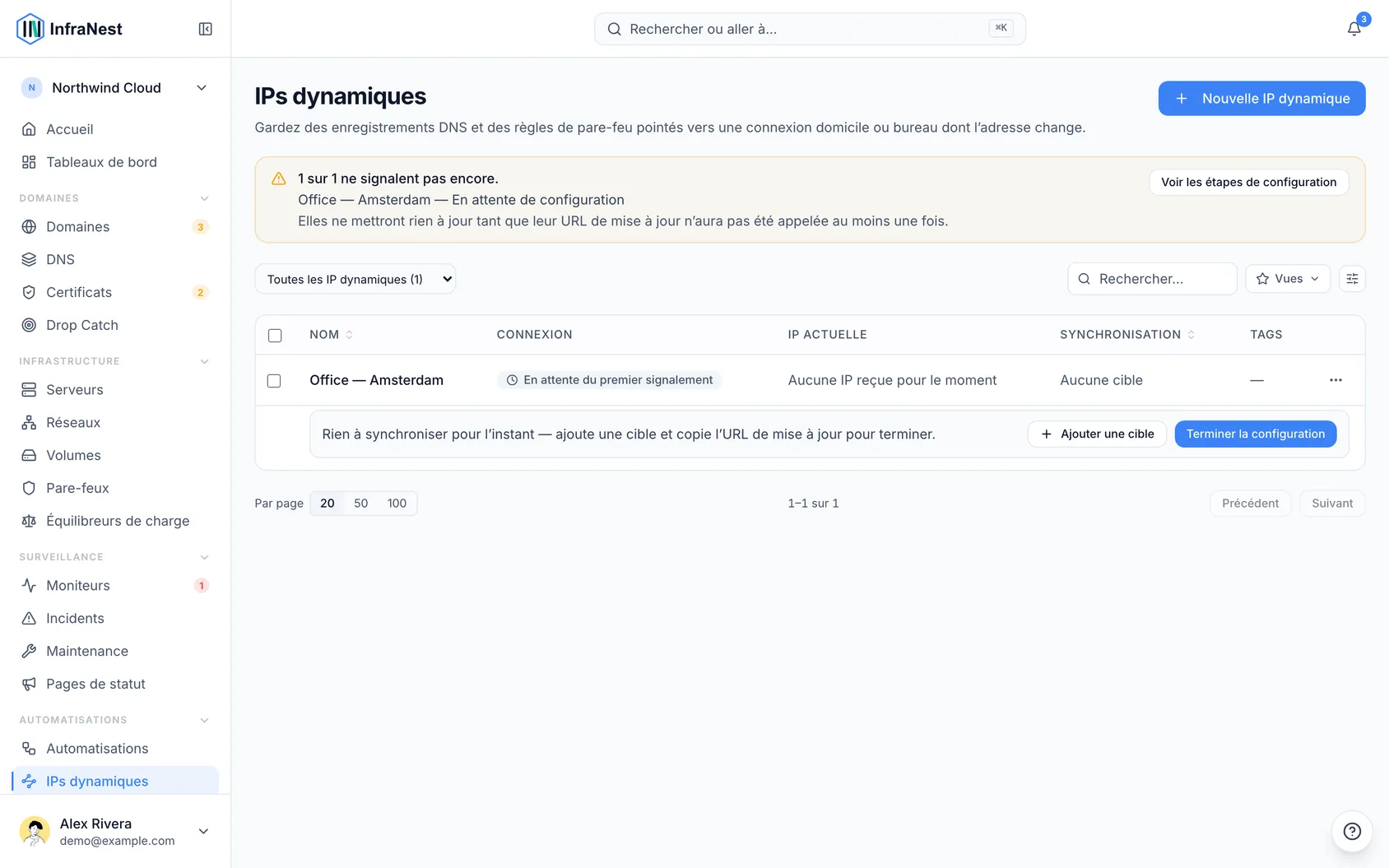This screenshot has height=868, width=1389.
Task: Expand the Northwind Cloud organization switcher
Action: (x=115, y=88)
